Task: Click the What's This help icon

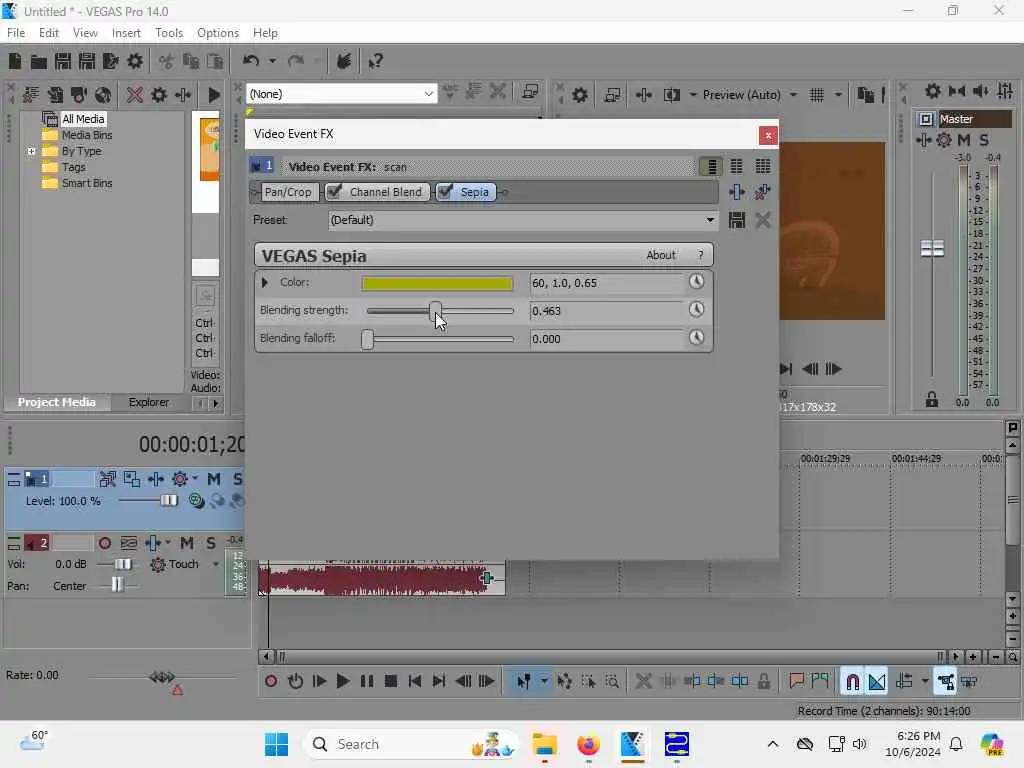Action: pyautogui.click(x=375, y=61)
